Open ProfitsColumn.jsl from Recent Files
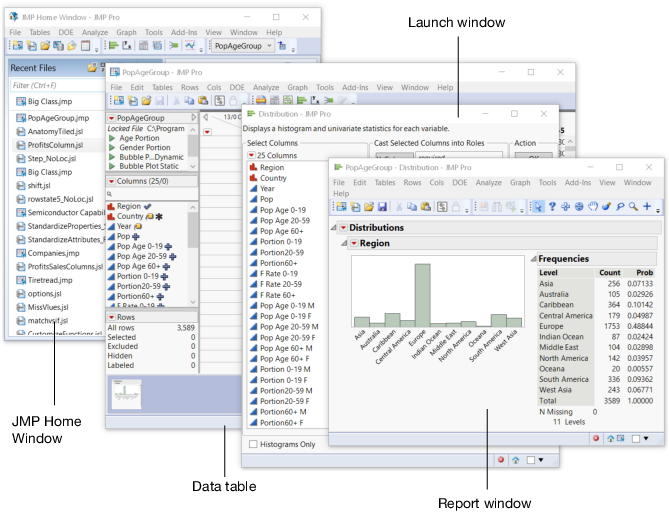Viewport: 669px width, 519px height. click(x=55, y=145)
